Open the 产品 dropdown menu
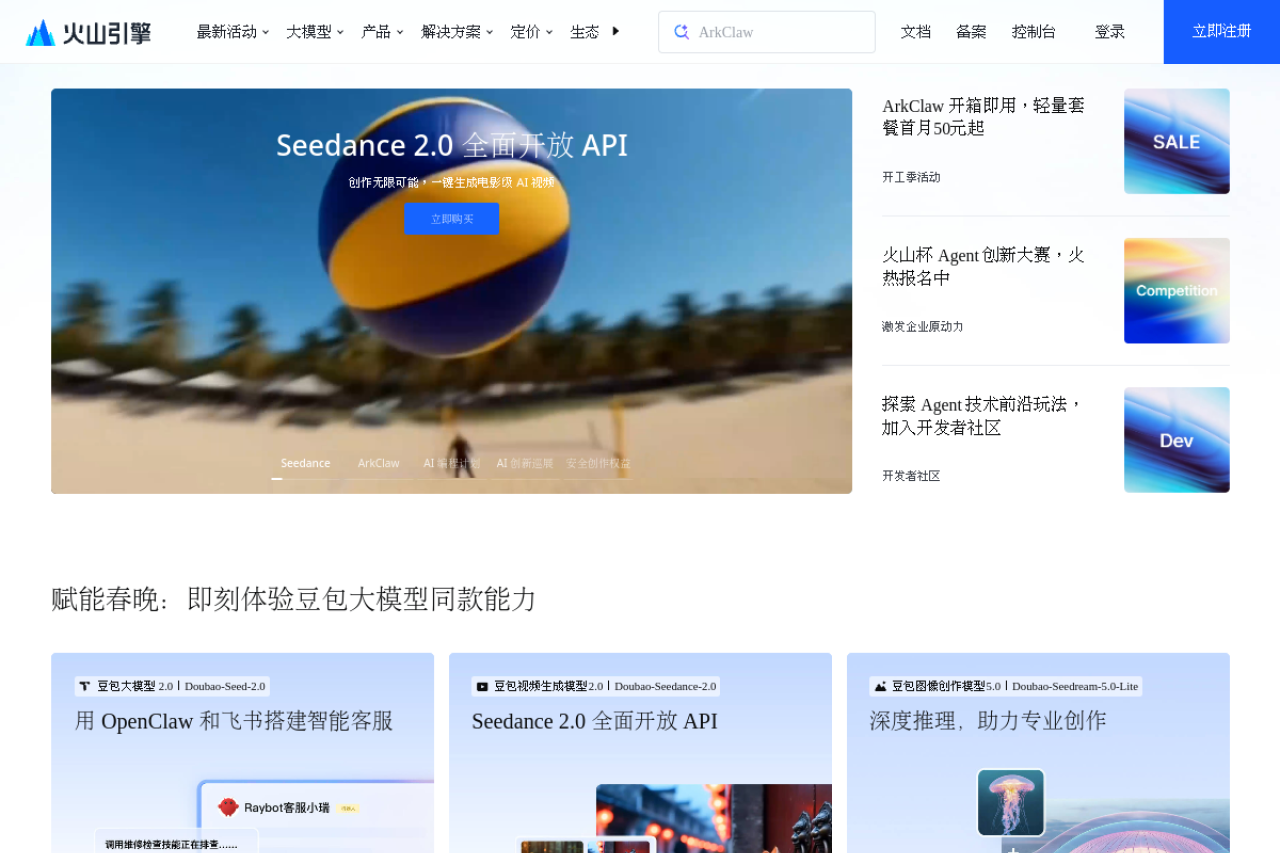1280x853 pixels. (x=382, y=32)
